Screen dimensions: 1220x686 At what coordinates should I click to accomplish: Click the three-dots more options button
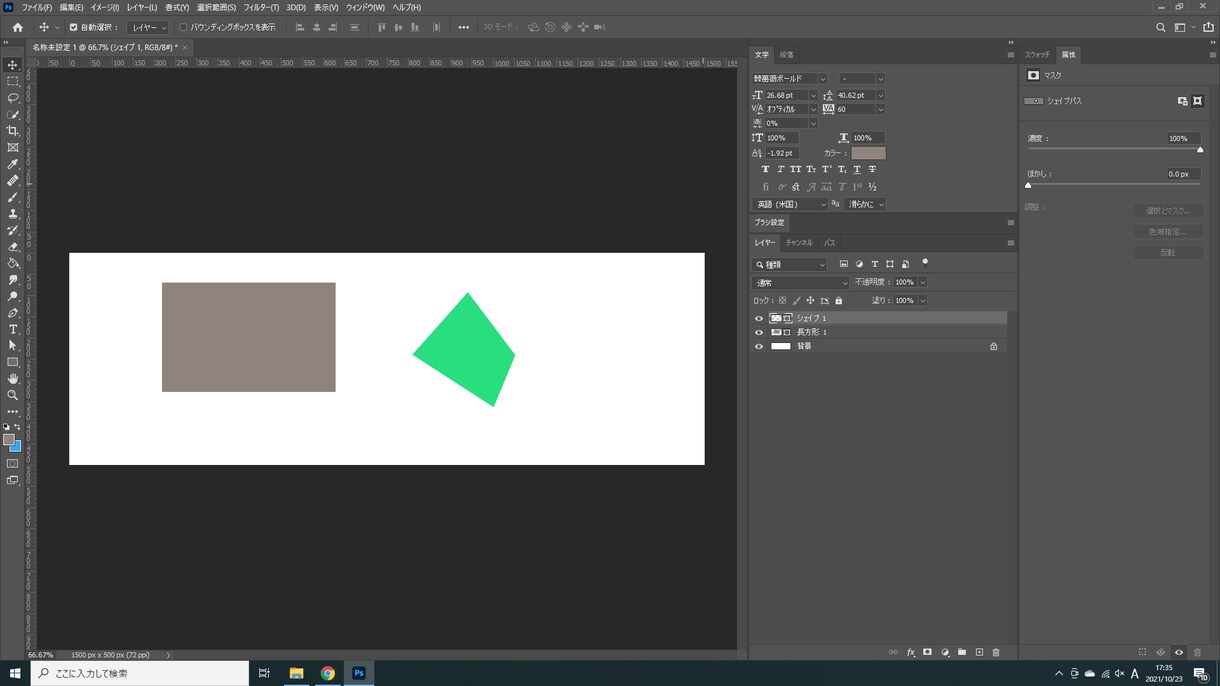[x=463, y=27]
